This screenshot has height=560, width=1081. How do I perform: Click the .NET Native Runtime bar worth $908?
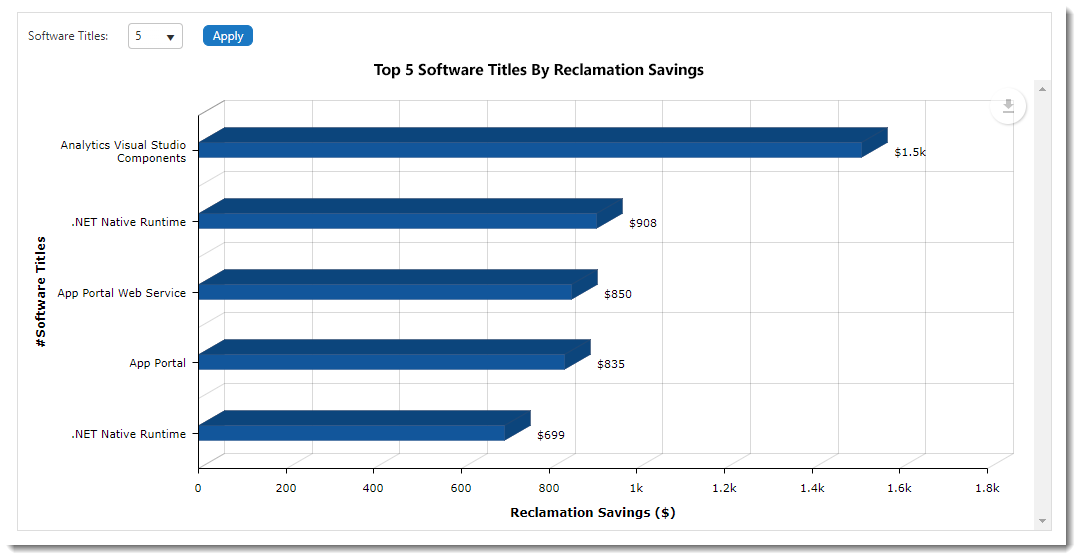click(x=398, y=220)
